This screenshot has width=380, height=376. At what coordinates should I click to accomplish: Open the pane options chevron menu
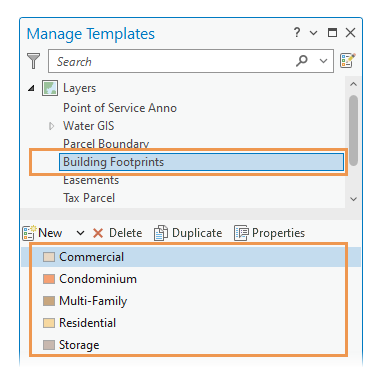point(313,33)
